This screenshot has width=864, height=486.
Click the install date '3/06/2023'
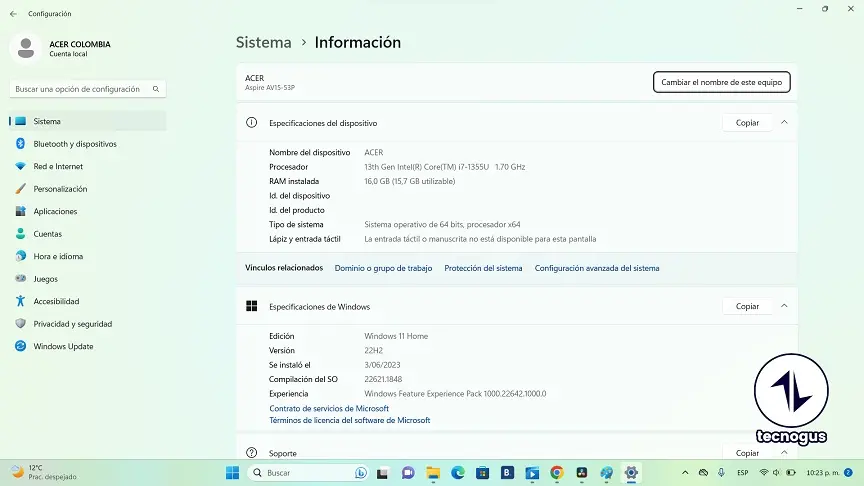pyautogui.click(x=382, y=365)
